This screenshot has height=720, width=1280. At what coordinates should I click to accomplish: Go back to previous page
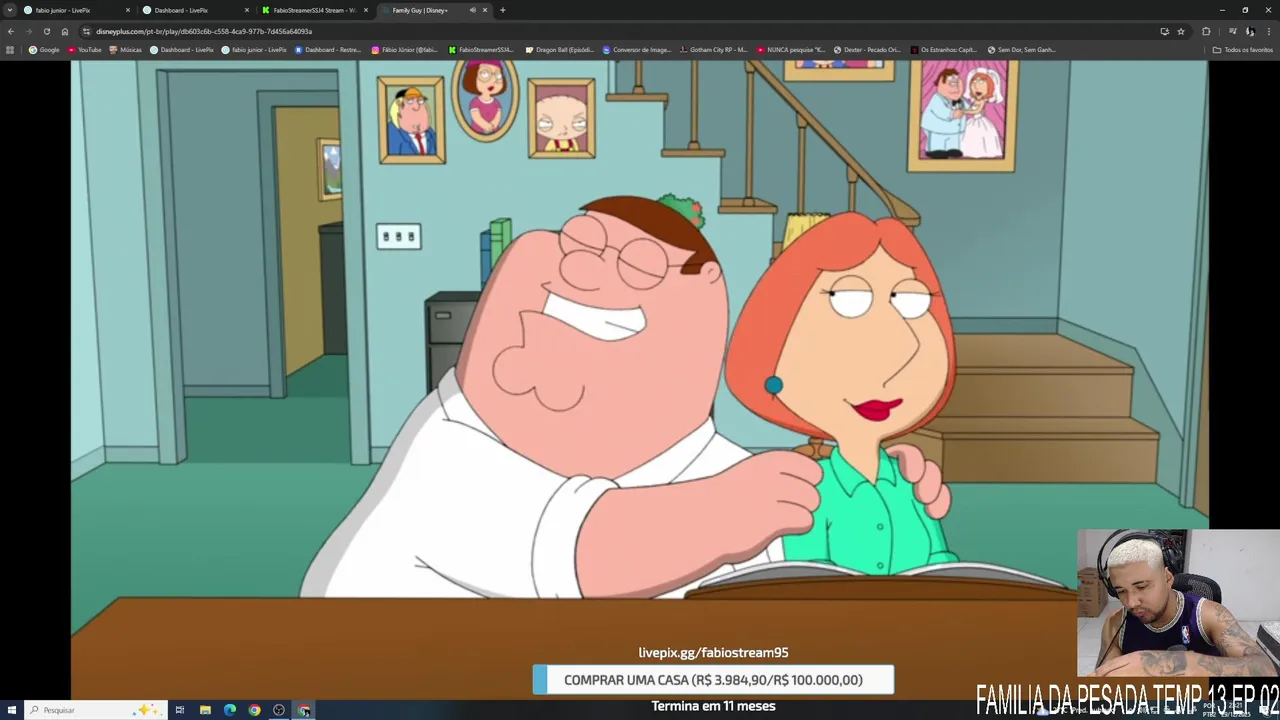[x=11, y=31]
